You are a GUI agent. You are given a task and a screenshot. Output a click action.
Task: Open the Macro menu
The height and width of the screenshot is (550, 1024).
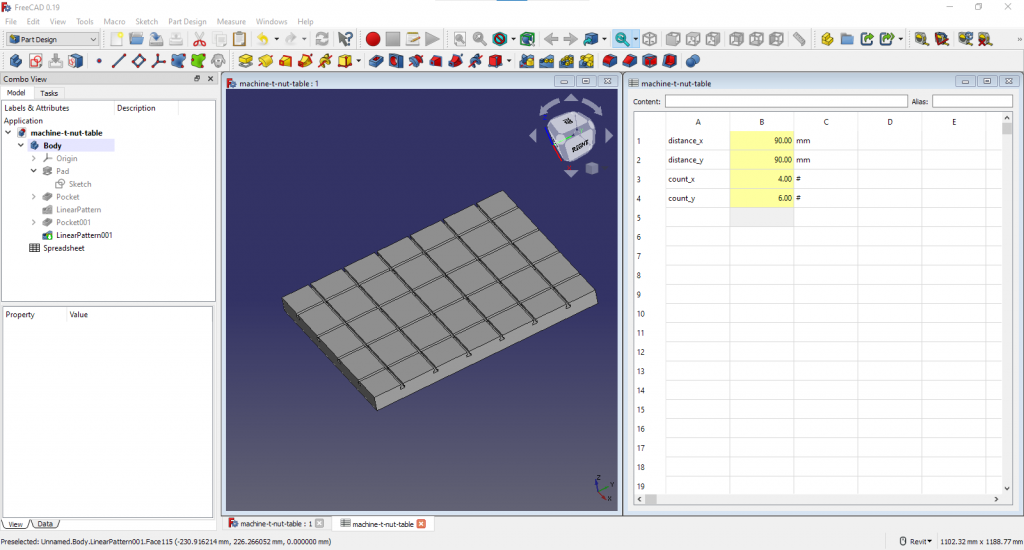(114, 22)
